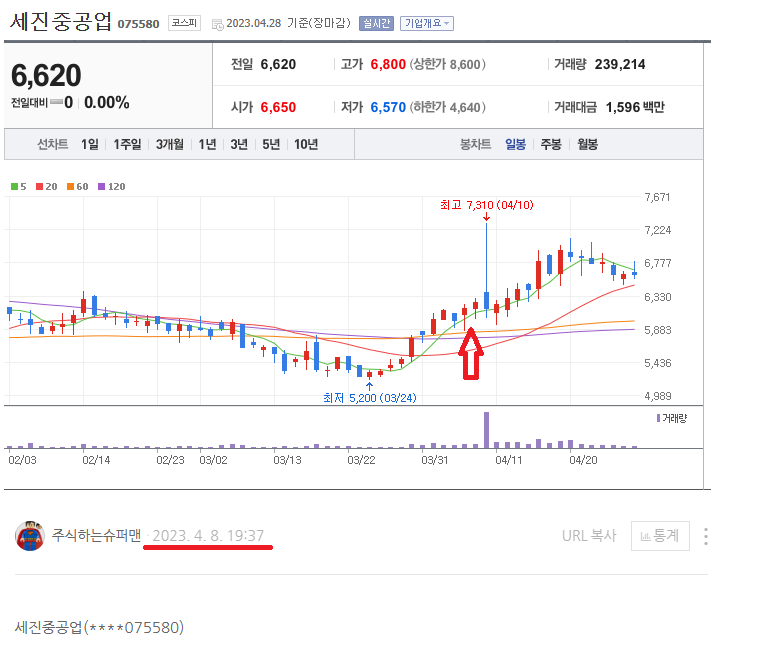Click the 04/20 date axis label

(583, 460)
